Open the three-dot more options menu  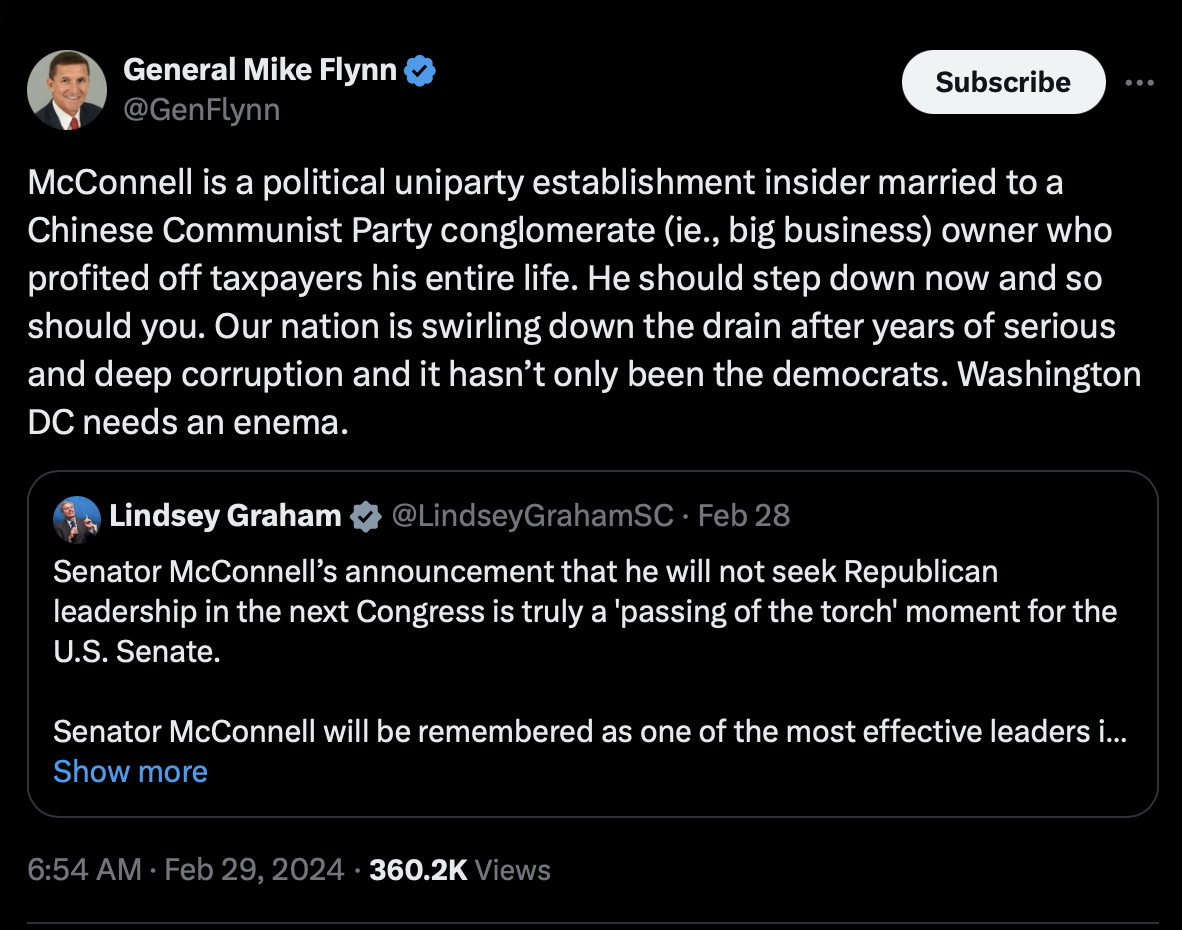coord(1139,82)
